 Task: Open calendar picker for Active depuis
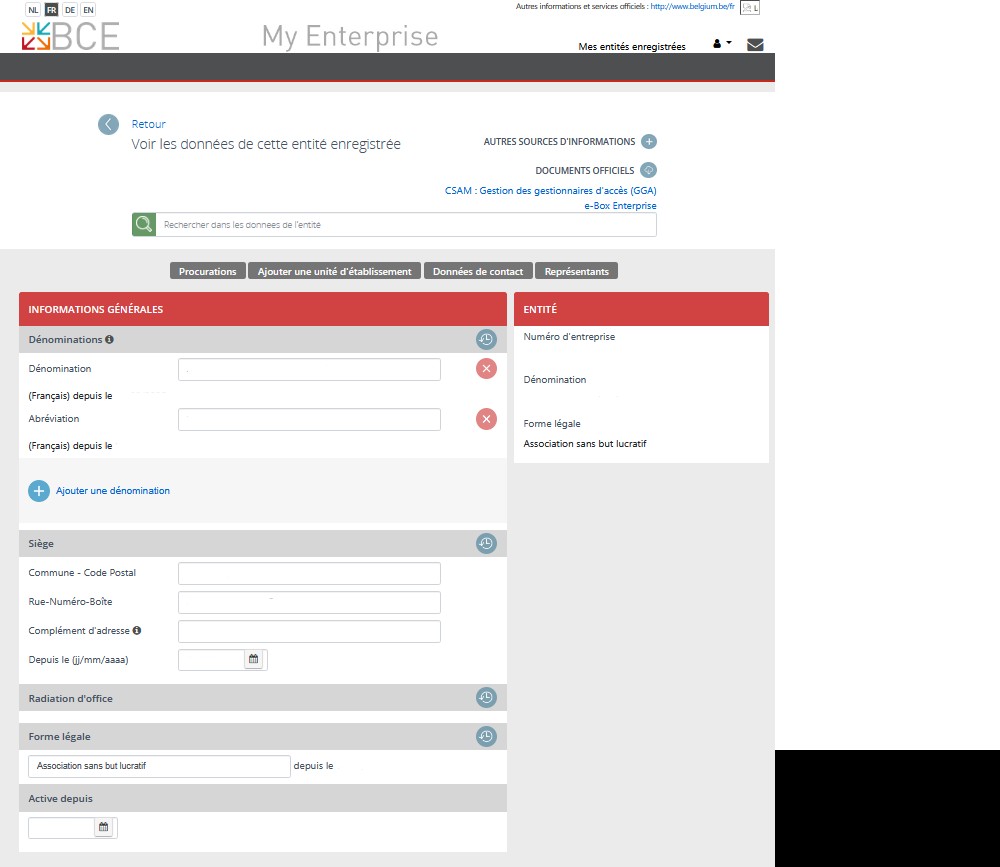point(103,827)
